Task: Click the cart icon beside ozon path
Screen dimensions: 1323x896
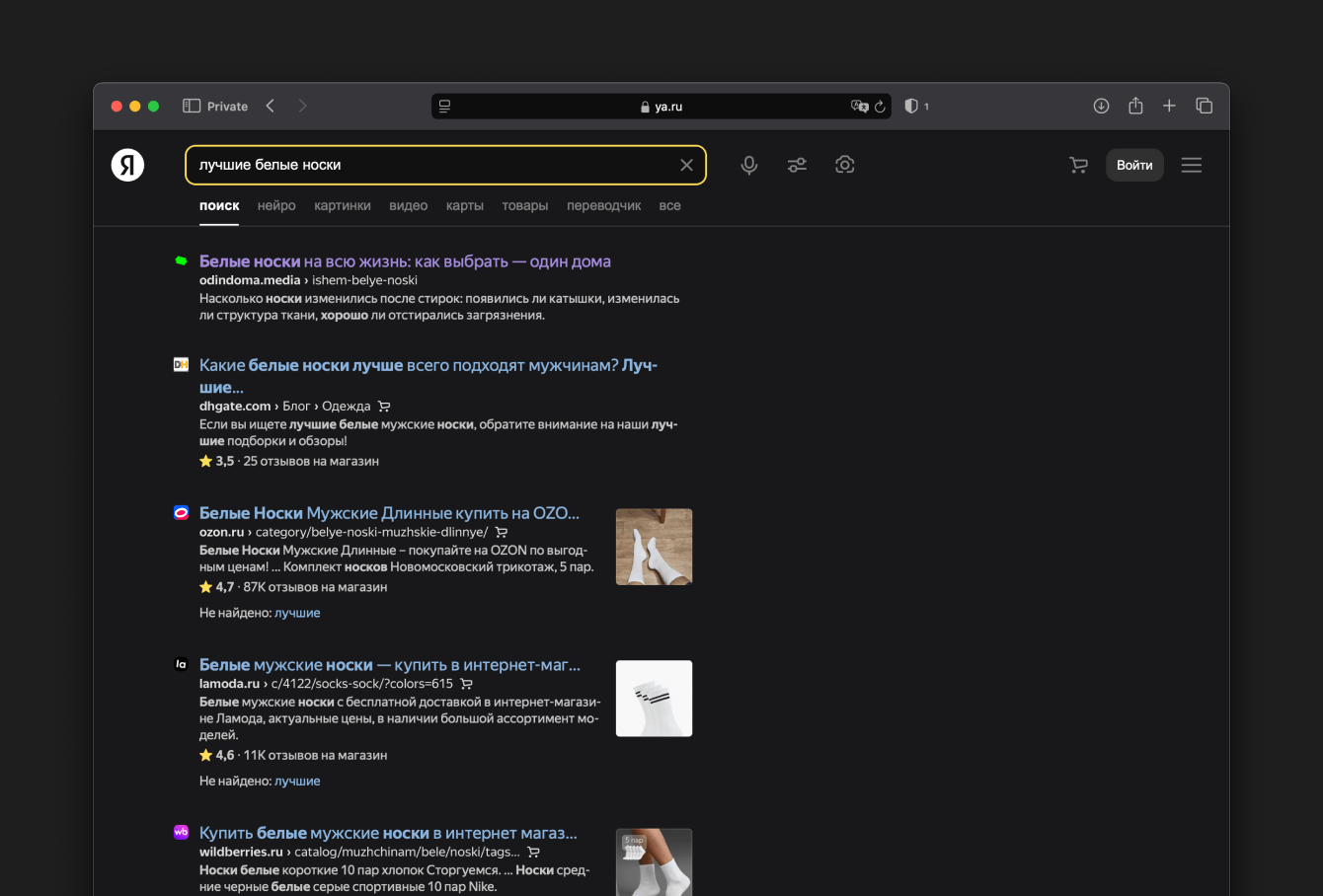Action: [501, 532]
